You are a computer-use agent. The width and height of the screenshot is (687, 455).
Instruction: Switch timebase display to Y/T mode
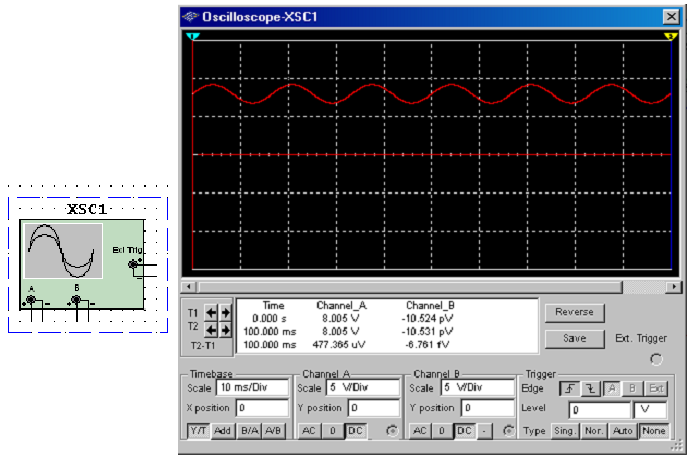pos(200,430)
